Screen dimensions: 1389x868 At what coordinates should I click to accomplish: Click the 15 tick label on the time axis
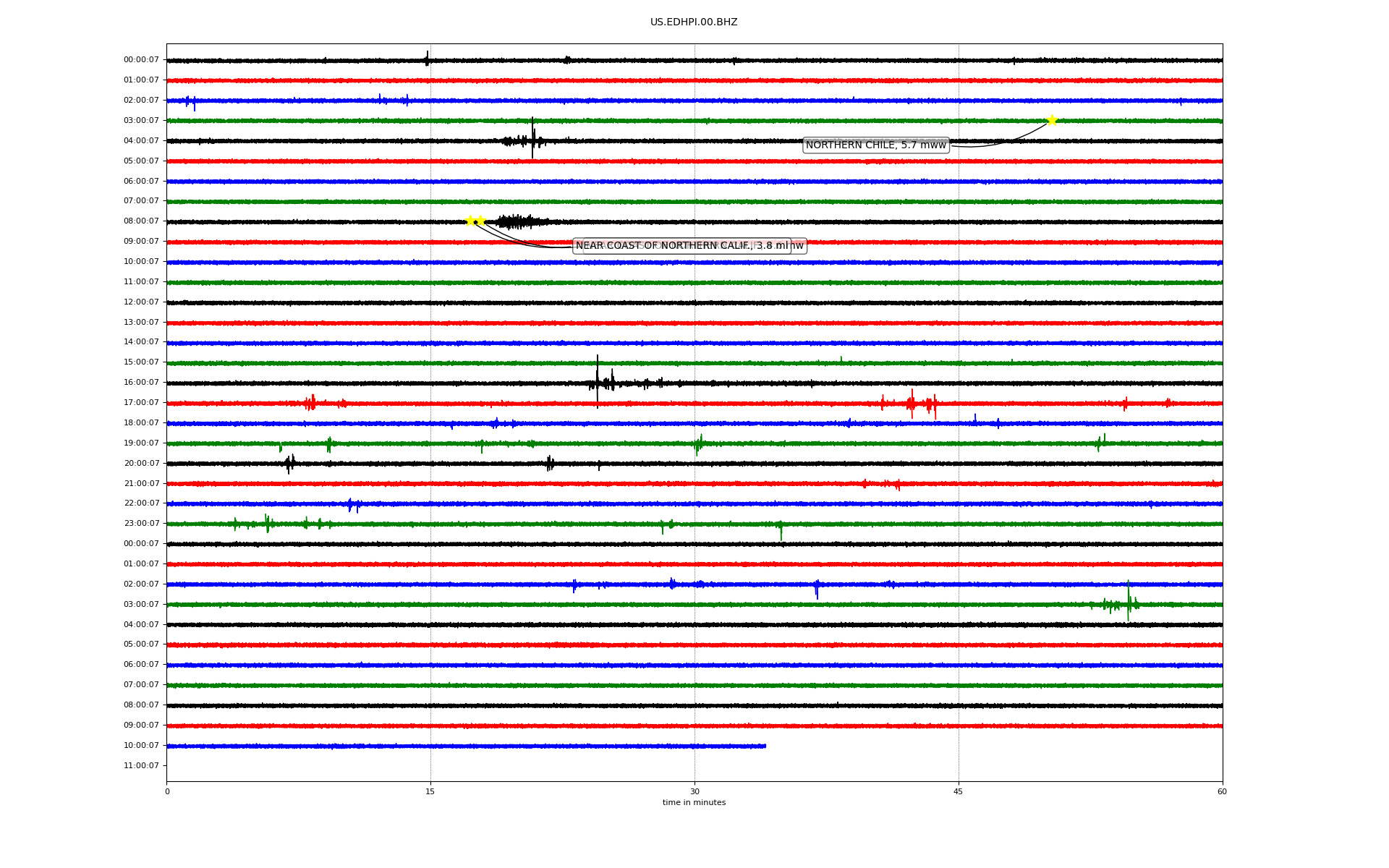[x=430, y=791]
